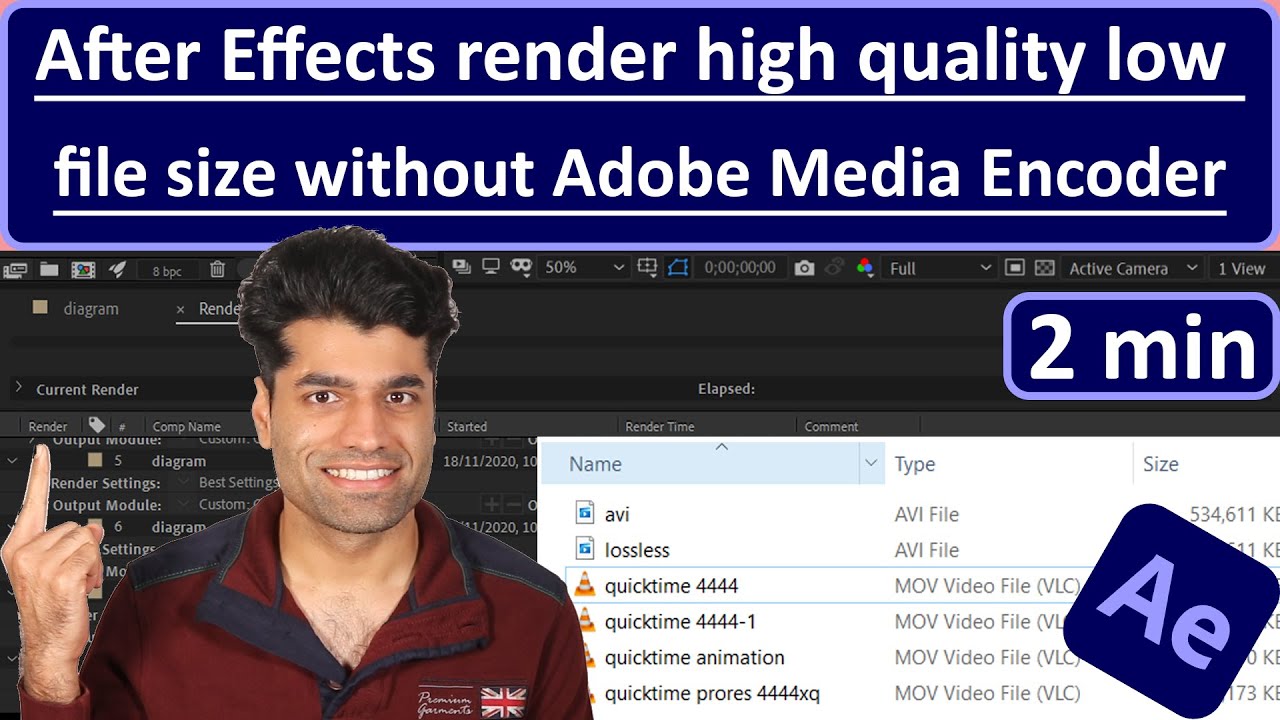Click the 534,611 KB size of avi
This screenshot has width=1280, height=720.
(x=1234, y=514)
